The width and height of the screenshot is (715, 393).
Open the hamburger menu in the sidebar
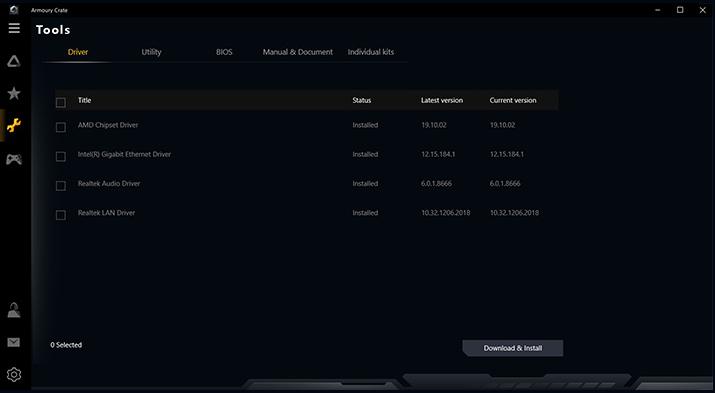tap(14, 28)
